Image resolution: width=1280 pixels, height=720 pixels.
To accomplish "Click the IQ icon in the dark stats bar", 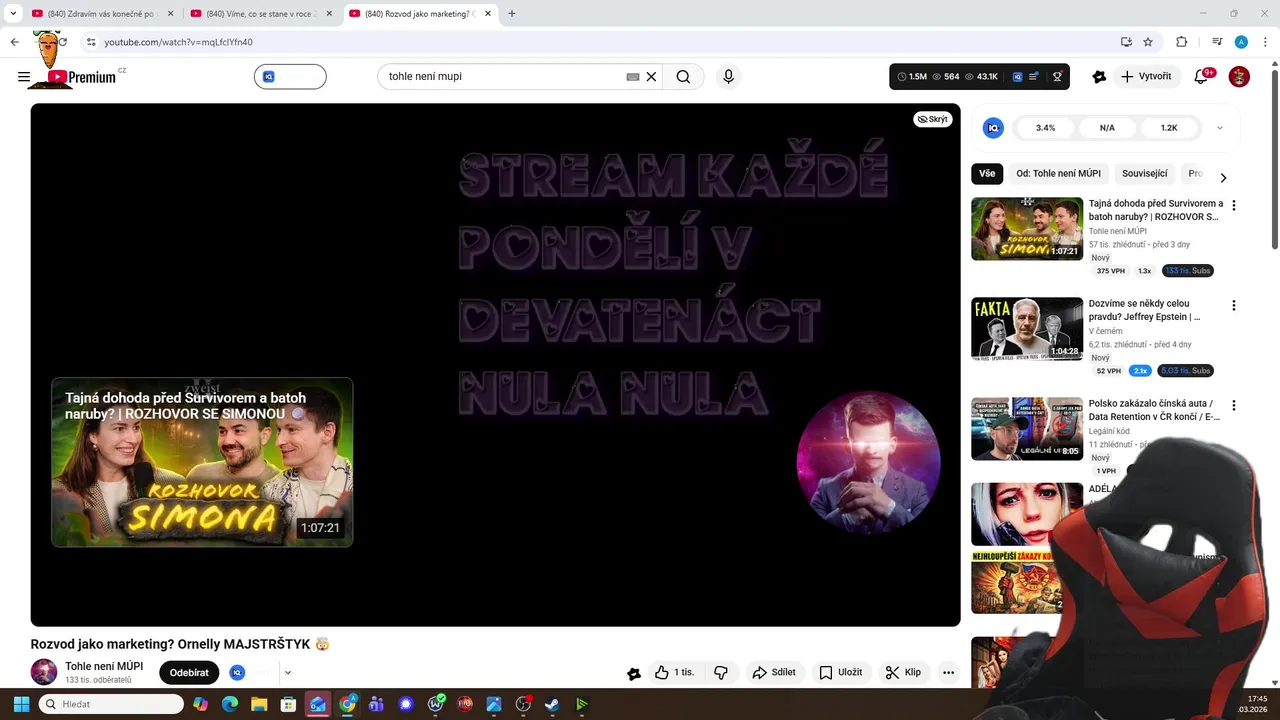I will coord(1017,76).
